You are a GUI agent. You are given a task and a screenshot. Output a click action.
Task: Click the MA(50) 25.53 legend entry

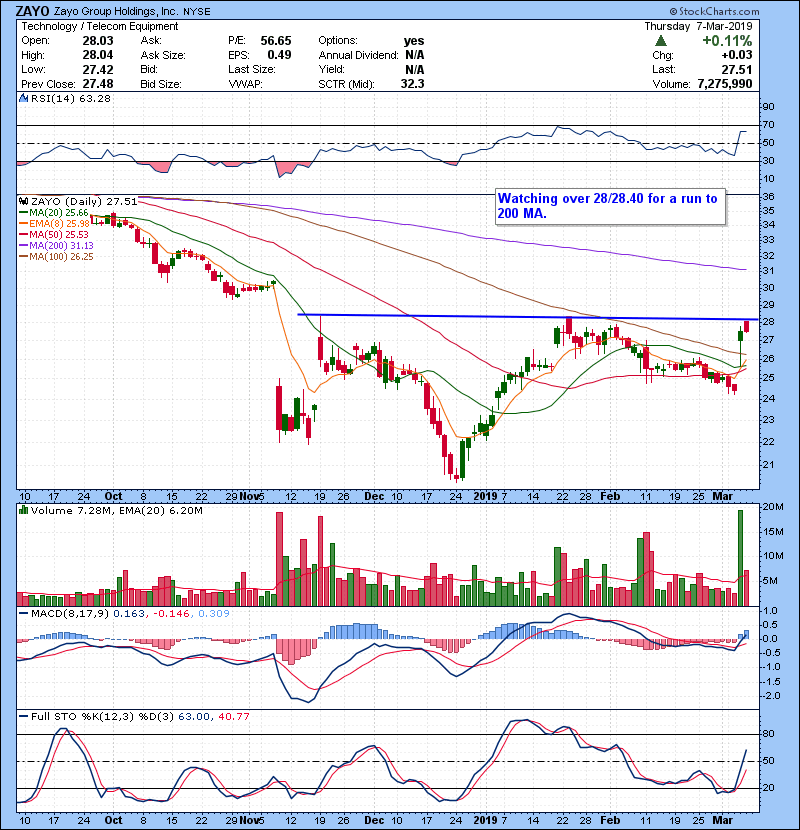[58, 234]
